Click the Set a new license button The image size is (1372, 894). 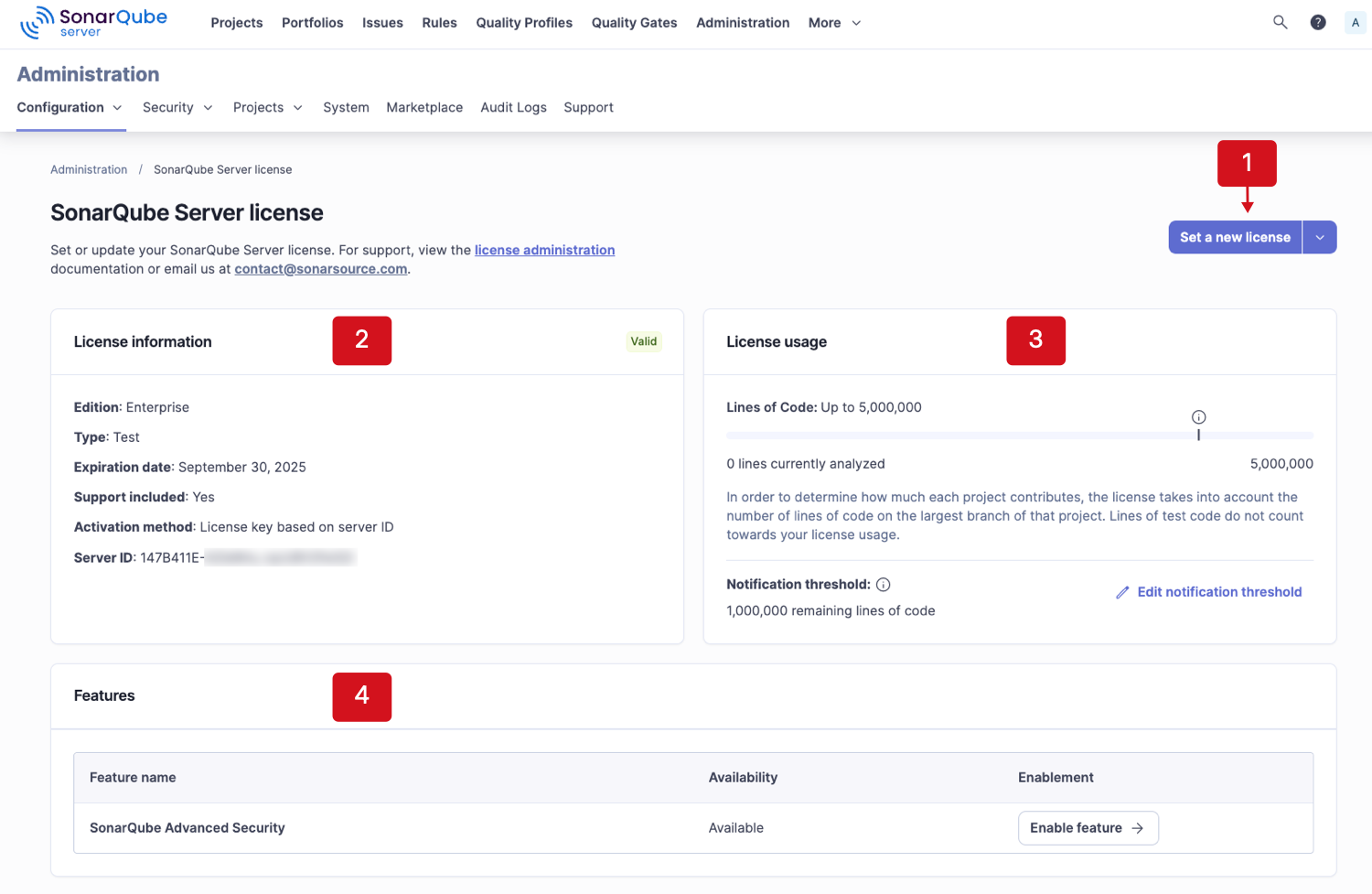coord(1235,237)
